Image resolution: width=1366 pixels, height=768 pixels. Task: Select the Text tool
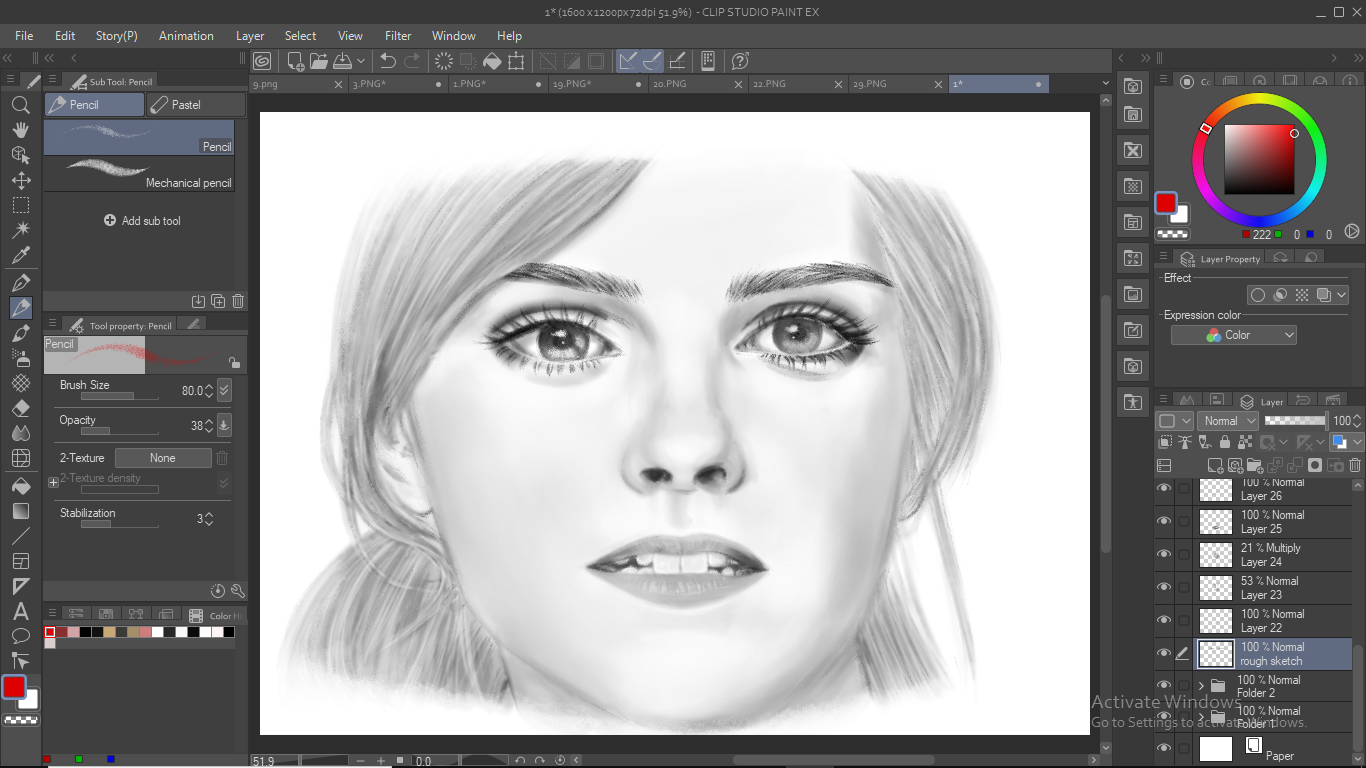click(20, 612)
